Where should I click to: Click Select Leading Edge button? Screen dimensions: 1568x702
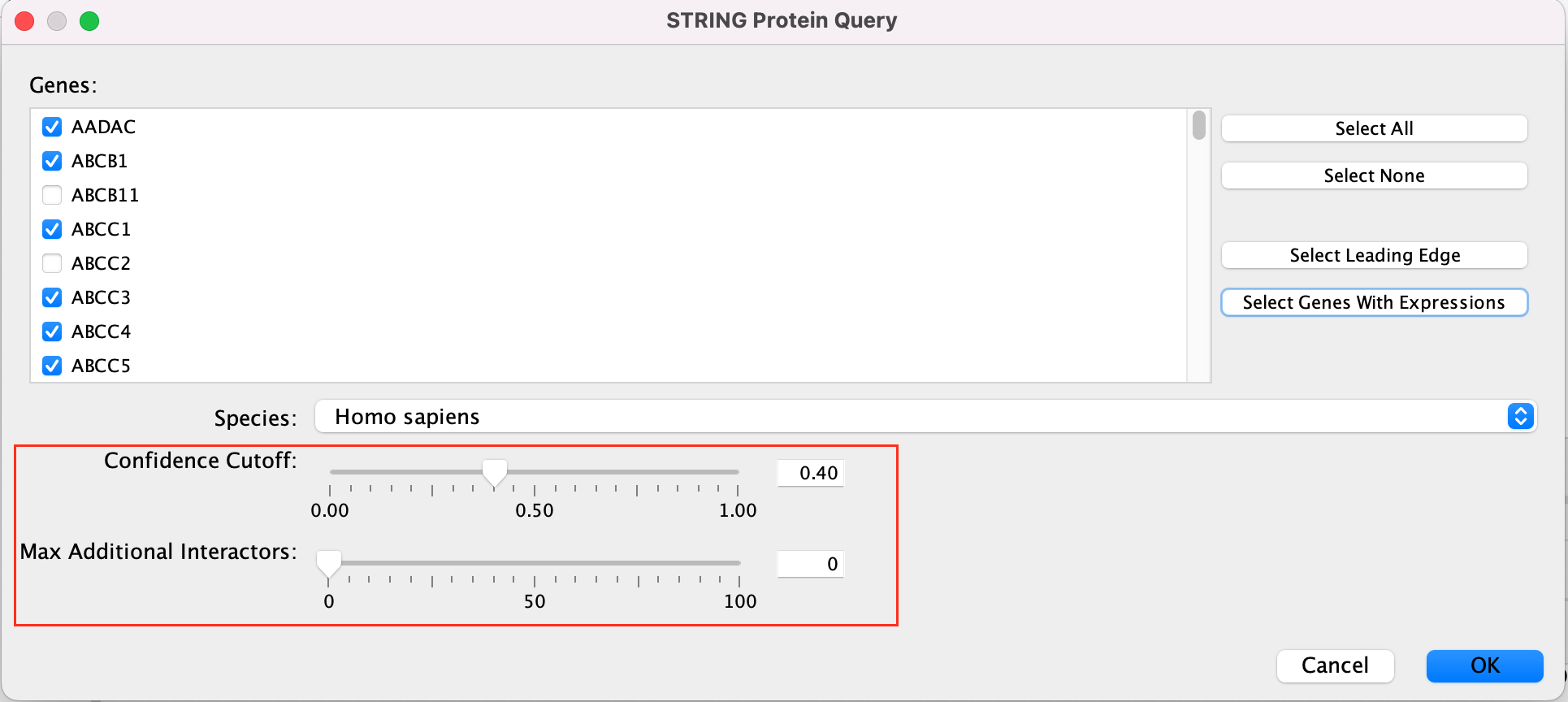click(x=1374, y=255)
